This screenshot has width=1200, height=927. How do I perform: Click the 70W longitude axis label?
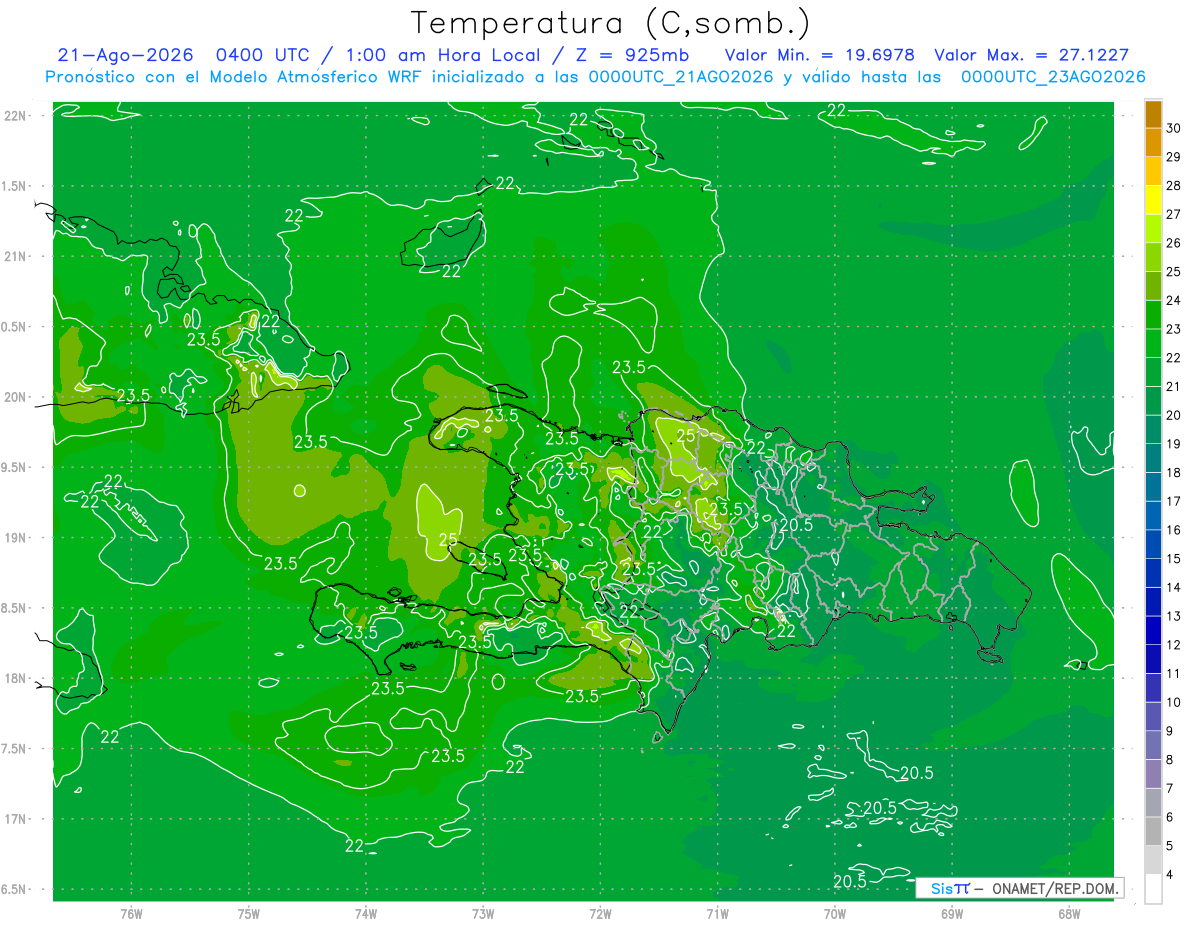click(834, 913)
